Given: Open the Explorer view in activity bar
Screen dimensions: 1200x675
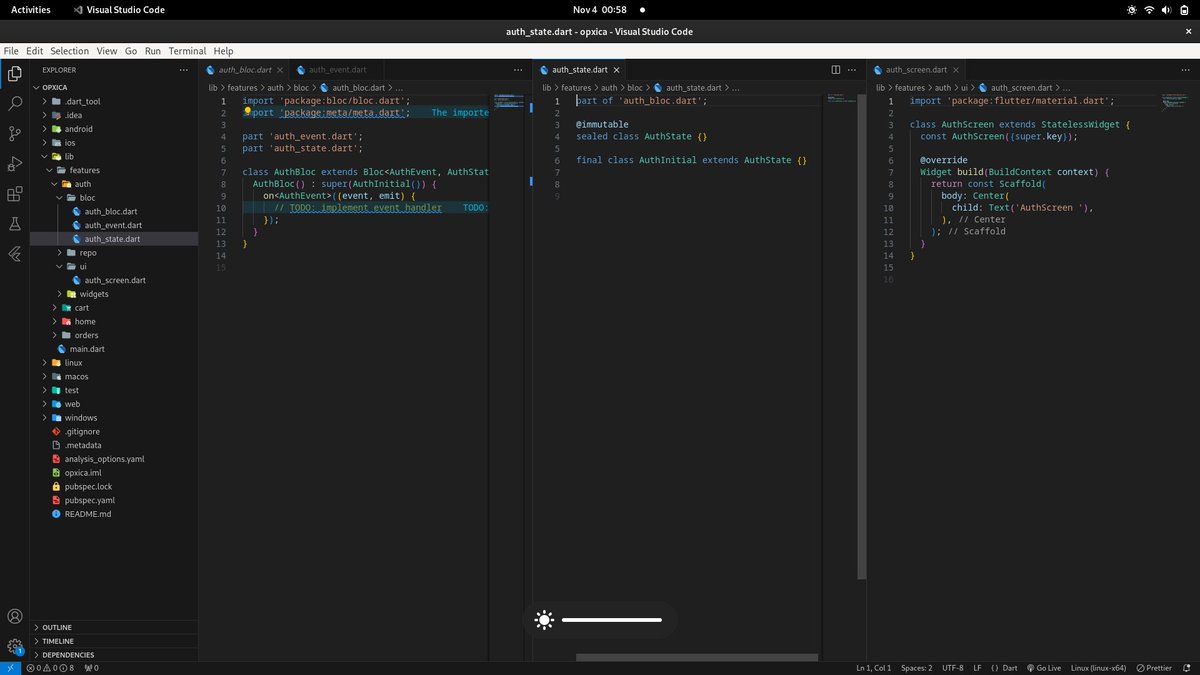Looking at the screenshot, I should [x=15, y=73].
